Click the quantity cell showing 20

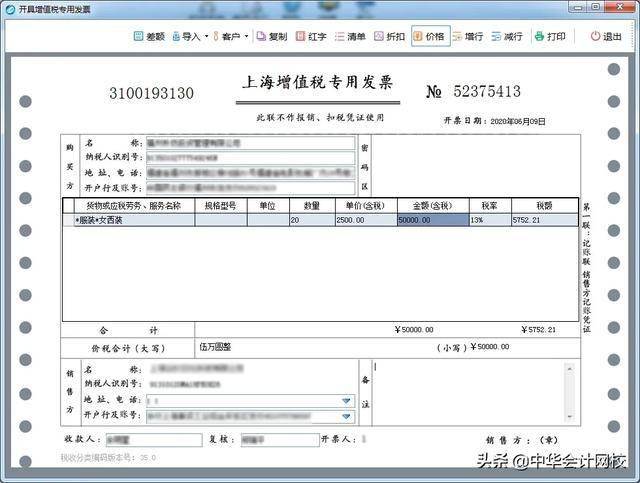point(312,220)
